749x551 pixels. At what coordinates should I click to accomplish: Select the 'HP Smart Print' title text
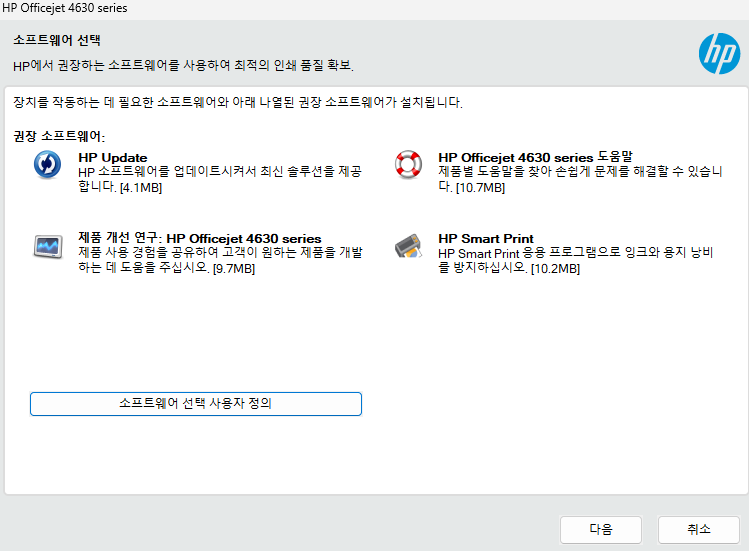[486, 238]
